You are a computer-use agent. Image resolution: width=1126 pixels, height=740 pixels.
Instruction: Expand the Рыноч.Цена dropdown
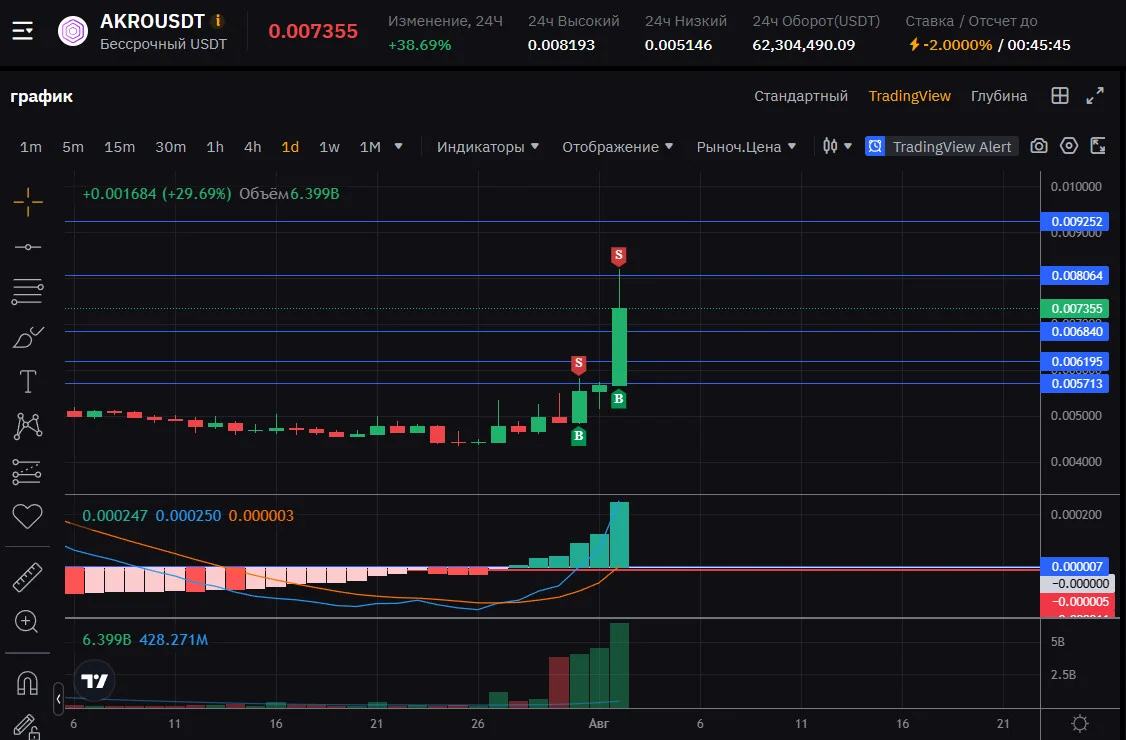coord(746,147)
